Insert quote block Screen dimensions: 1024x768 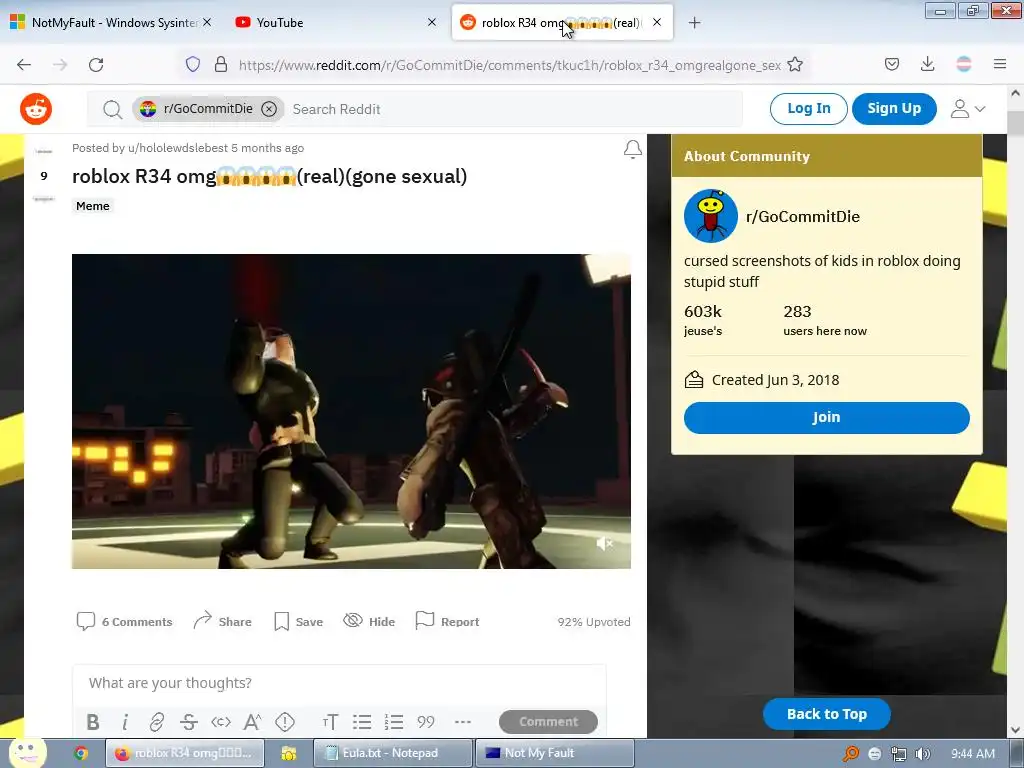pos(426,722)
